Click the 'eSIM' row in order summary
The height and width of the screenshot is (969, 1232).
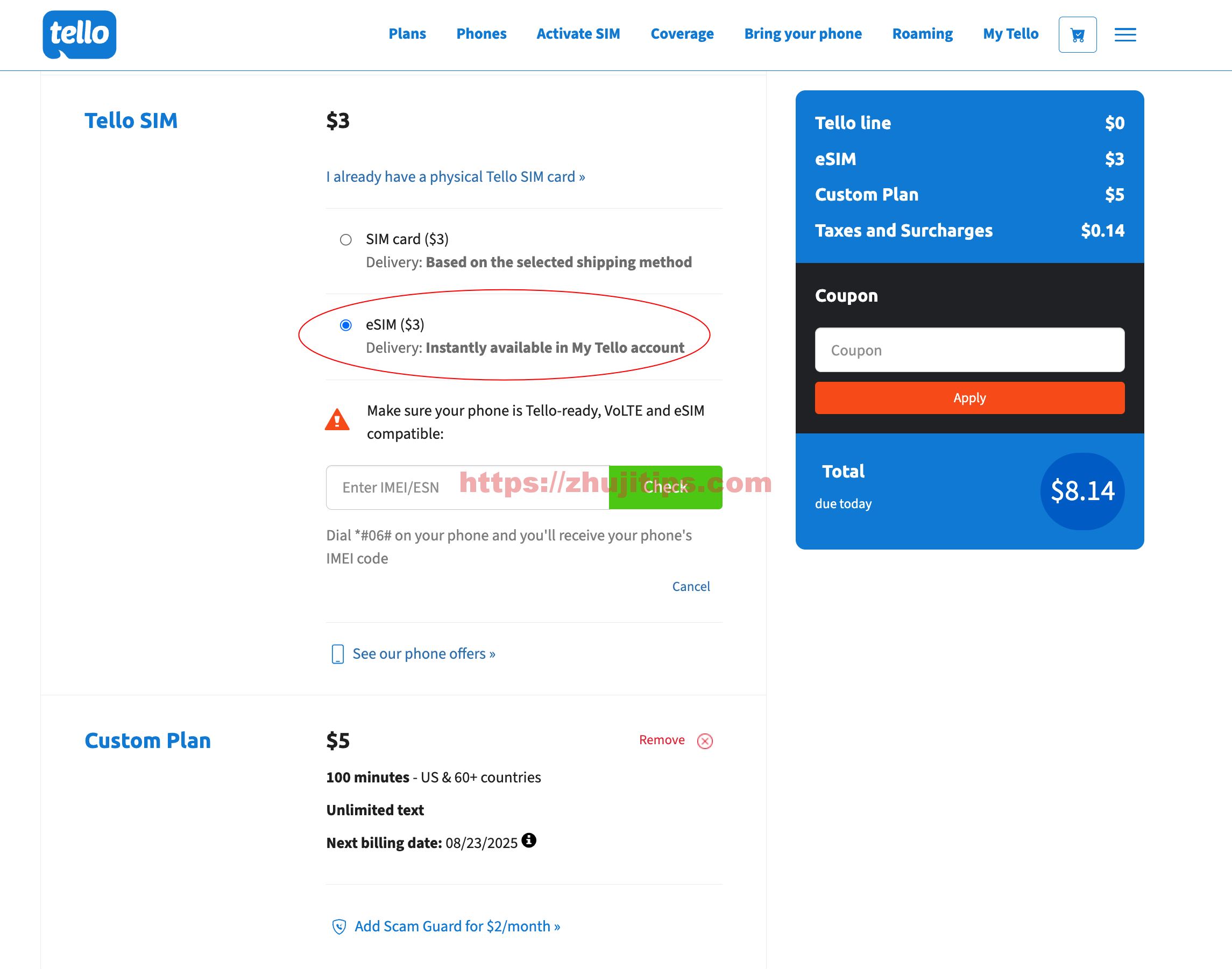click(x=969, y=159)
